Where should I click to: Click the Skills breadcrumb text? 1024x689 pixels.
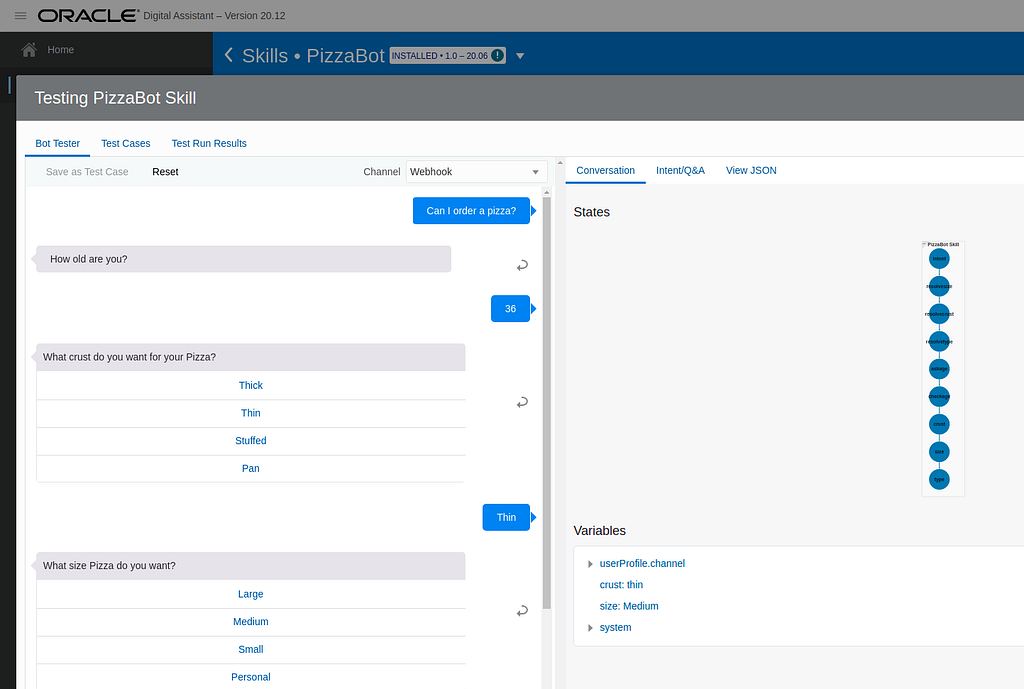(264, 56)
